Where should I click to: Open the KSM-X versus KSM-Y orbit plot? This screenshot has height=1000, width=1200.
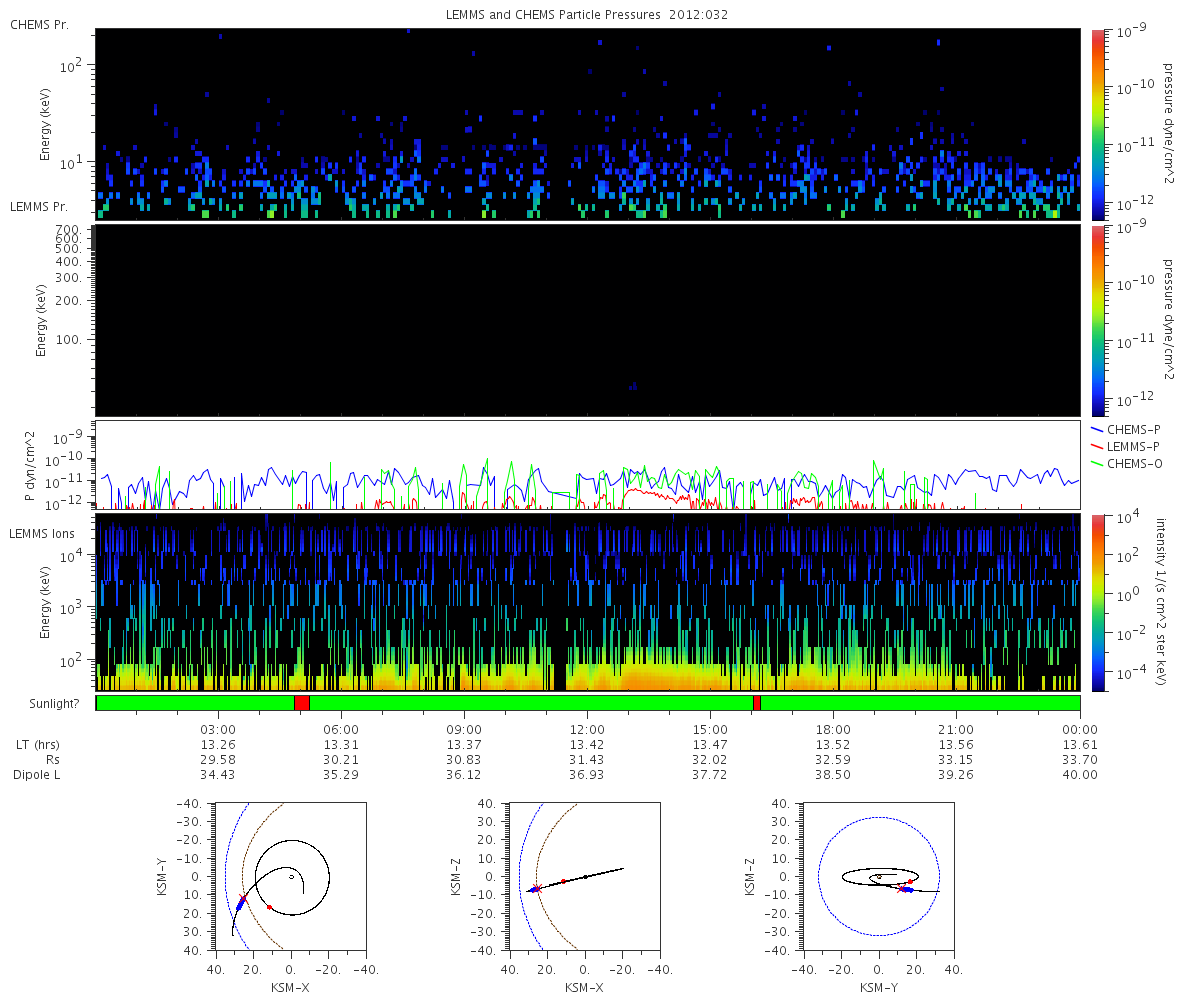(290, 875)
